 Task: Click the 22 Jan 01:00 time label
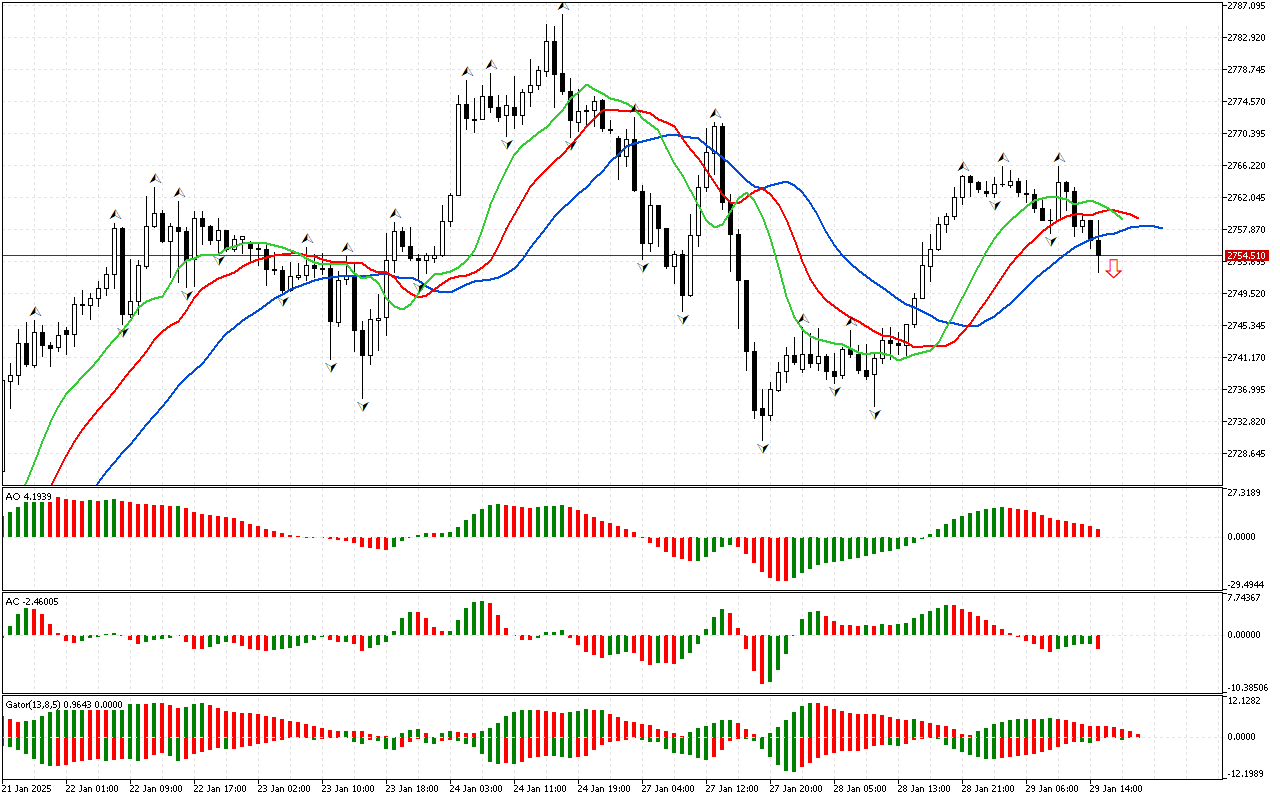[92, 788]
